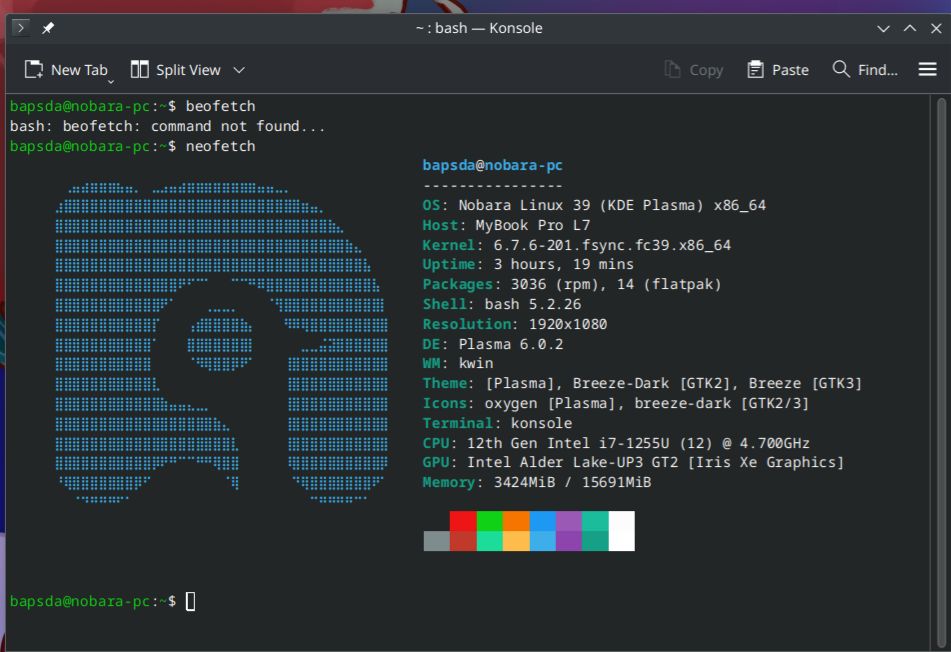
Task: Click the Nobara ASCII logo
Action: coord(221,343)
